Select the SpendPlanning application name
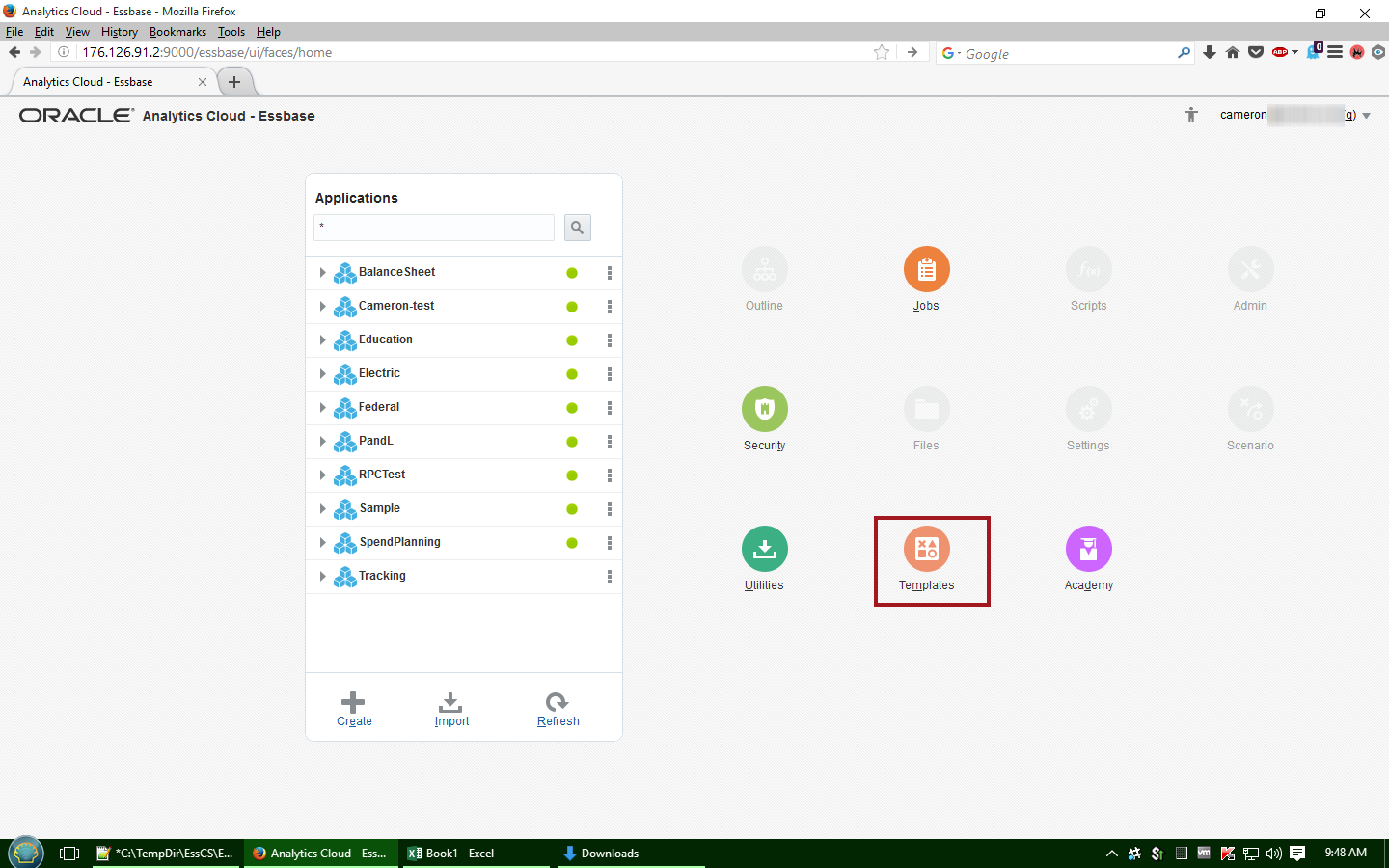This screenshot has height=868, width=1389. click(399, 542)
